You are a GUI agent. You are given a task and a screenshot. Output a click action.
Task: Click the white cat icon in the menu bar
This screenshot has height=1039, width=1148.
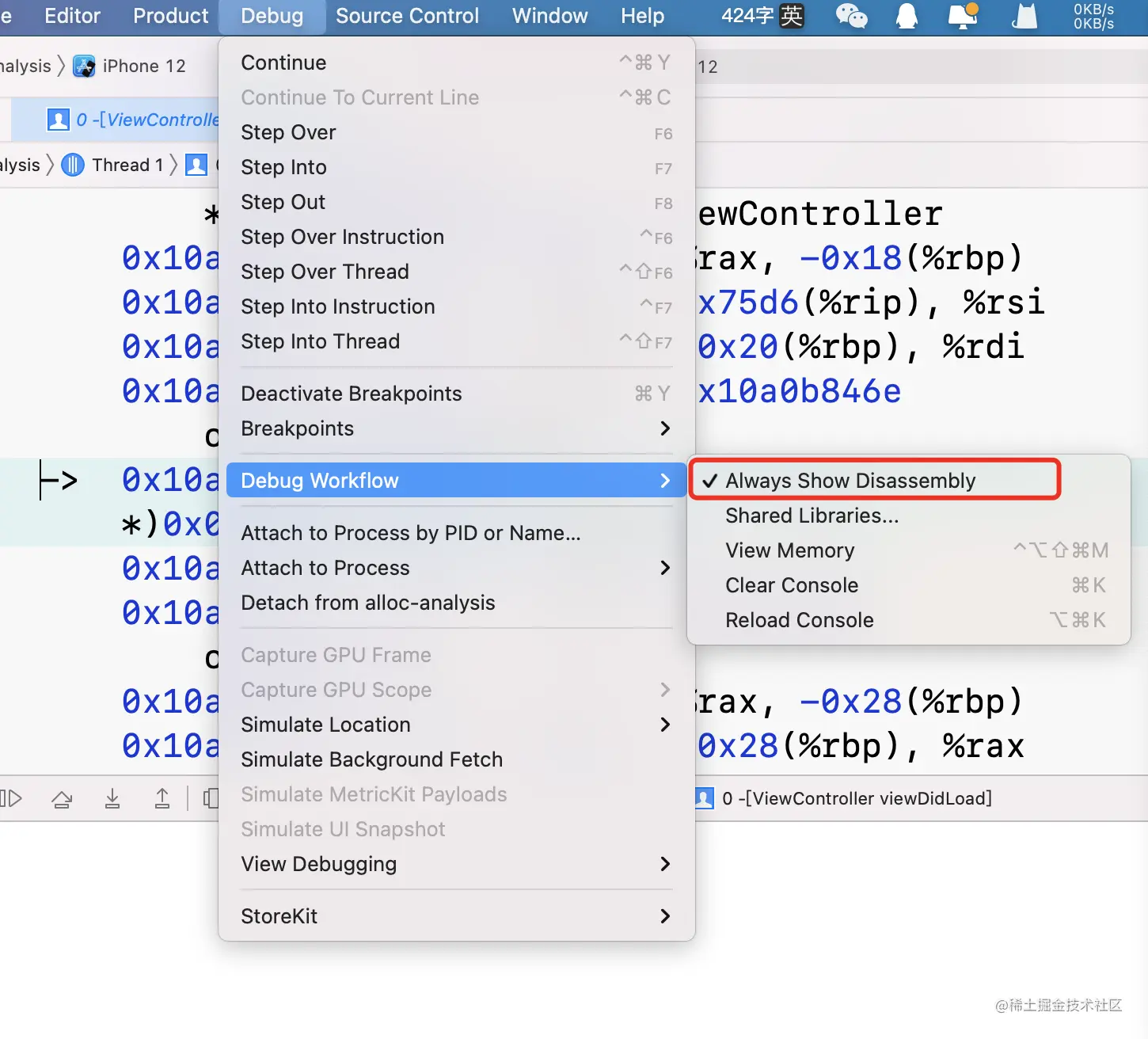tap(1024, 16)
